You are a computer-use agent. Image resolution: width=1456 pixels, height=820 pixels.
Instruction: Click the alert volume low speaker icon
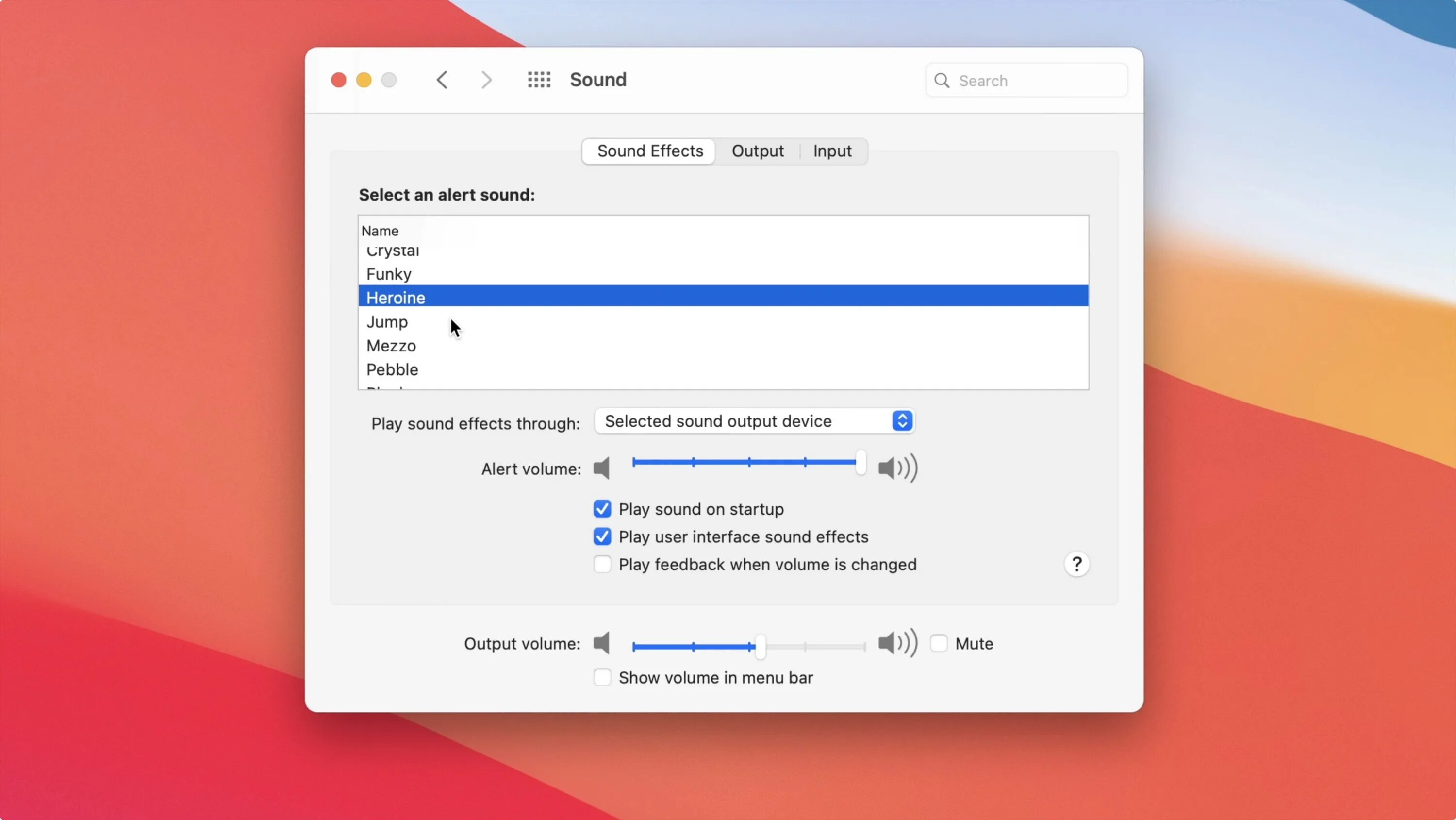602,468
